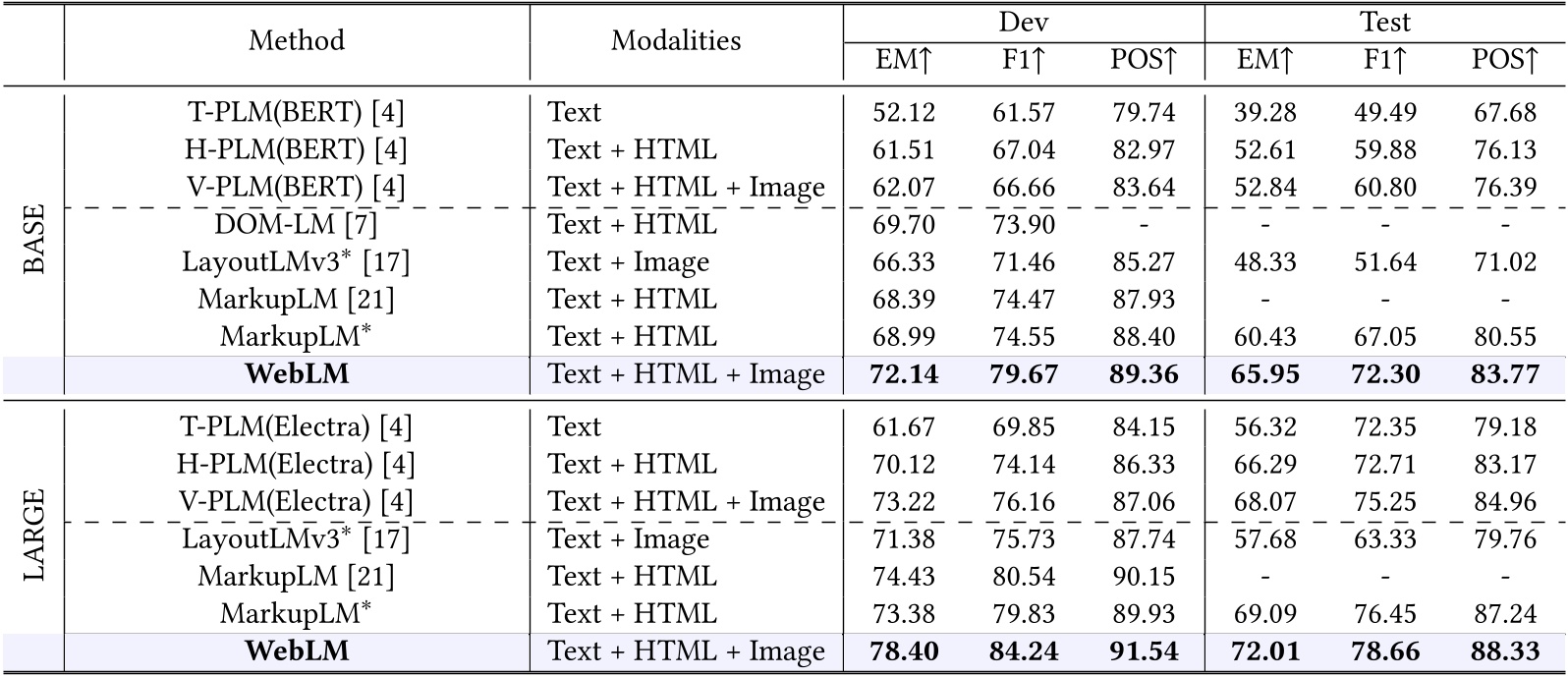
Task: Select the BASE row group label
Action: pos(33,239)
